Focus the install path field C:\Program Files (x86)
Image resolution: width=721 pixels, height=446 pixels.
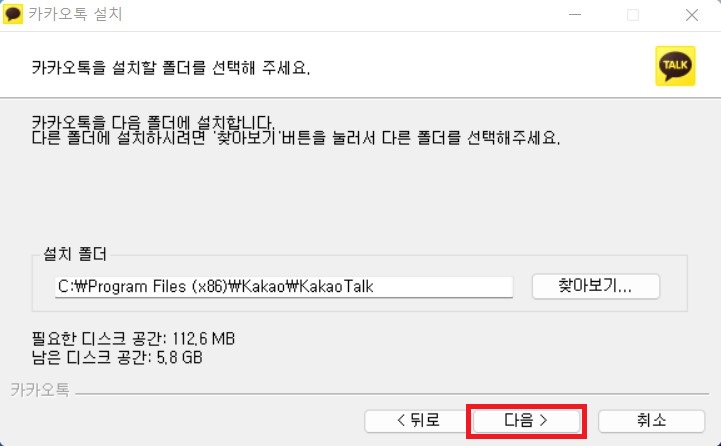click(x=284, y=287)
